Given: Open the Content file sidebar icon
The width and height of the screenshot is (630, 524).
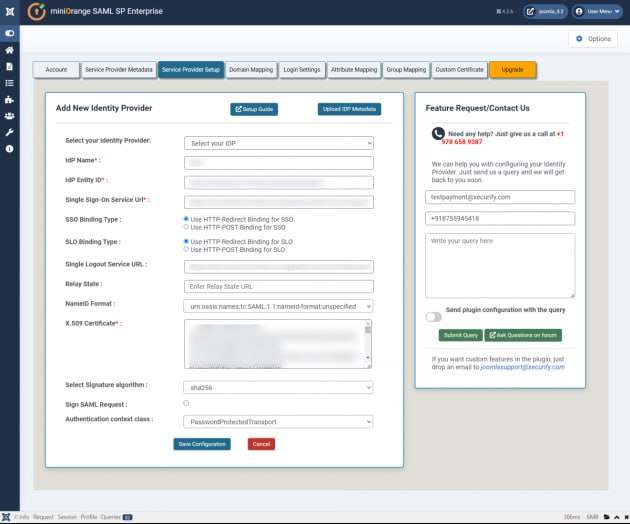Looking at the screenshot, I should [x=10, y=66].
